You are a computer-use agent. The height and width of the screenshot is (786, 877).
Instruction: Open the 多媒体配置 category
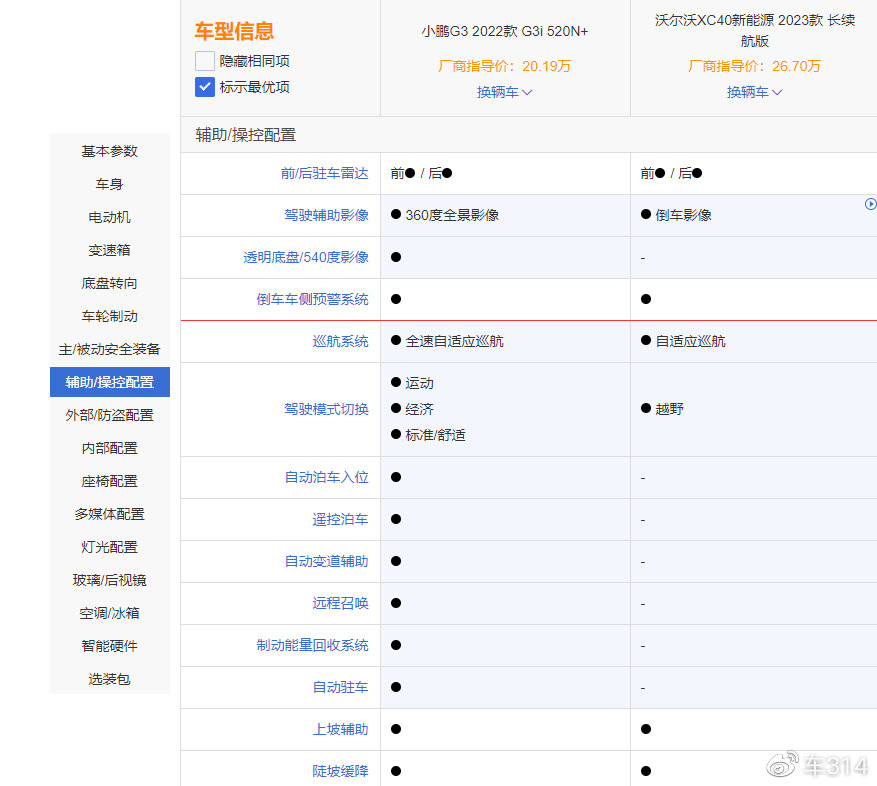(x=109, y=514)
